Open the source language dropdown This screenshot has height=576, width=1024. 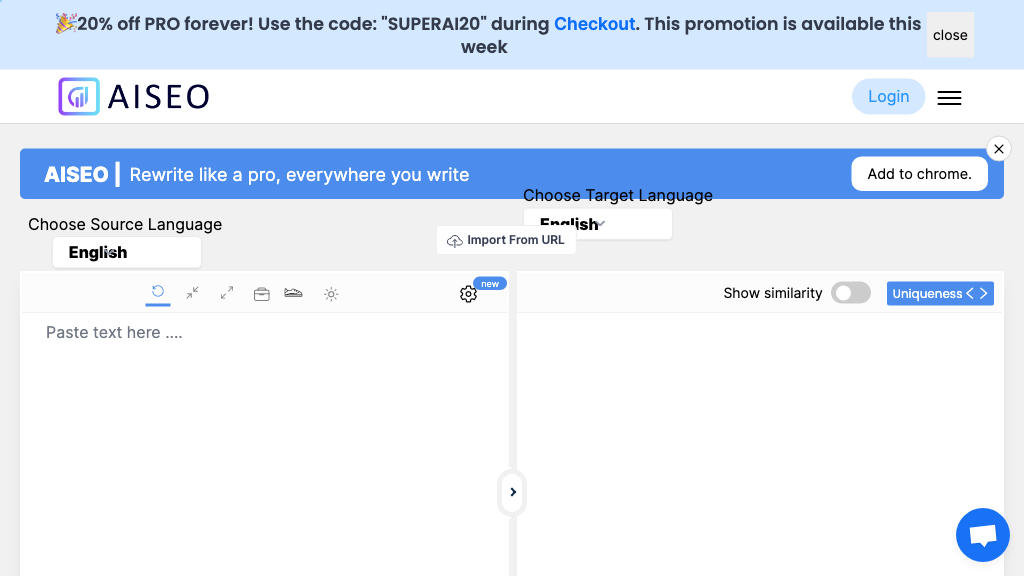click(x=127, y=253)
